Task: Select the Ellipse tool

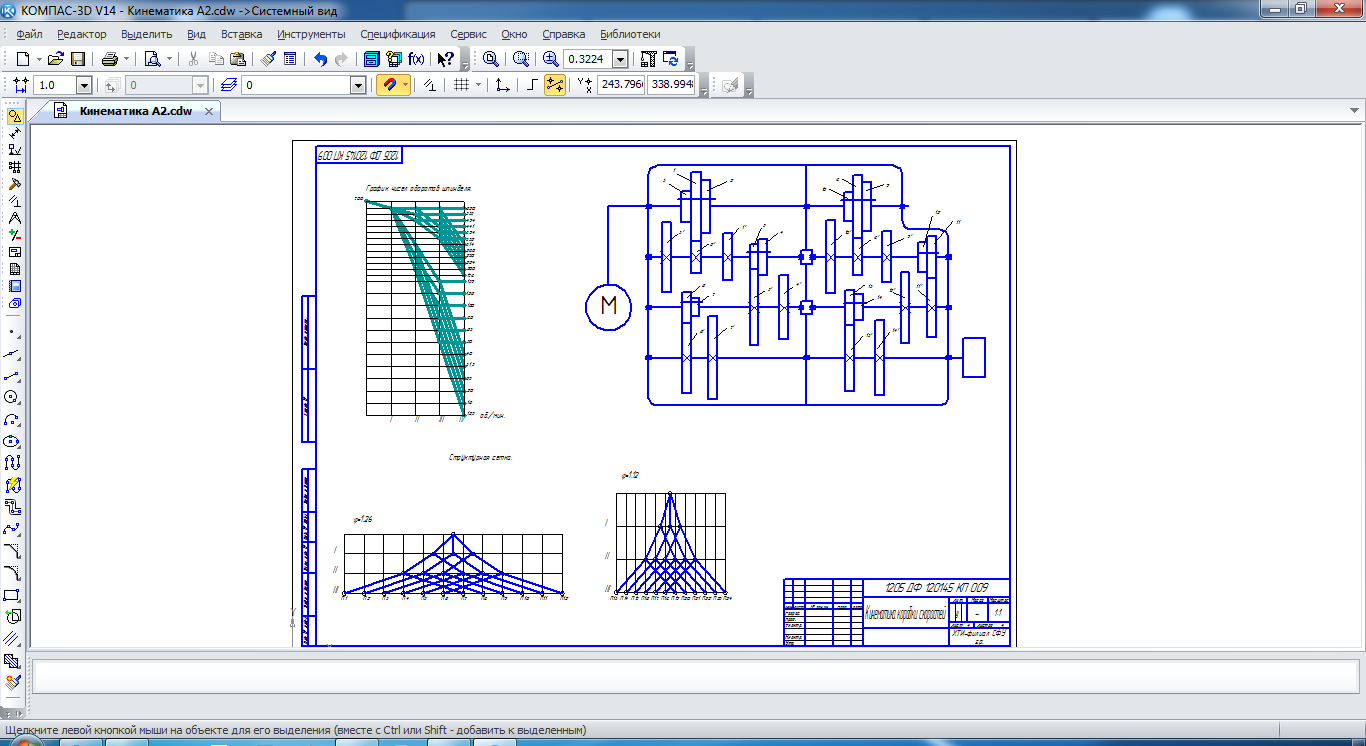Action: 12,441
